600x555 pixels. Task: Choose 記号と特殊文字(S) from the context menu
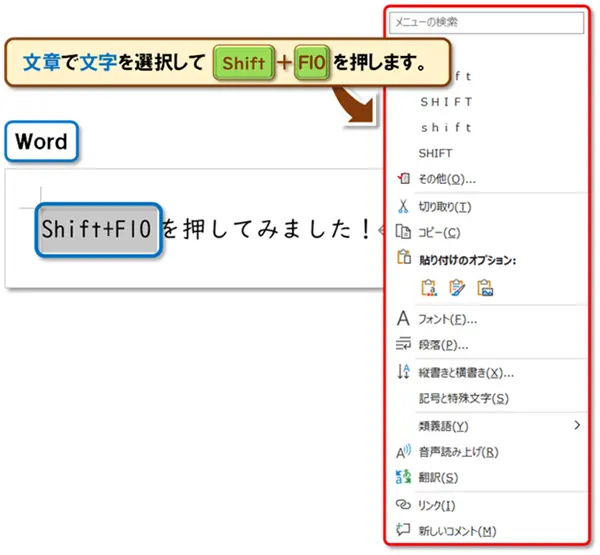coord(464,398)
